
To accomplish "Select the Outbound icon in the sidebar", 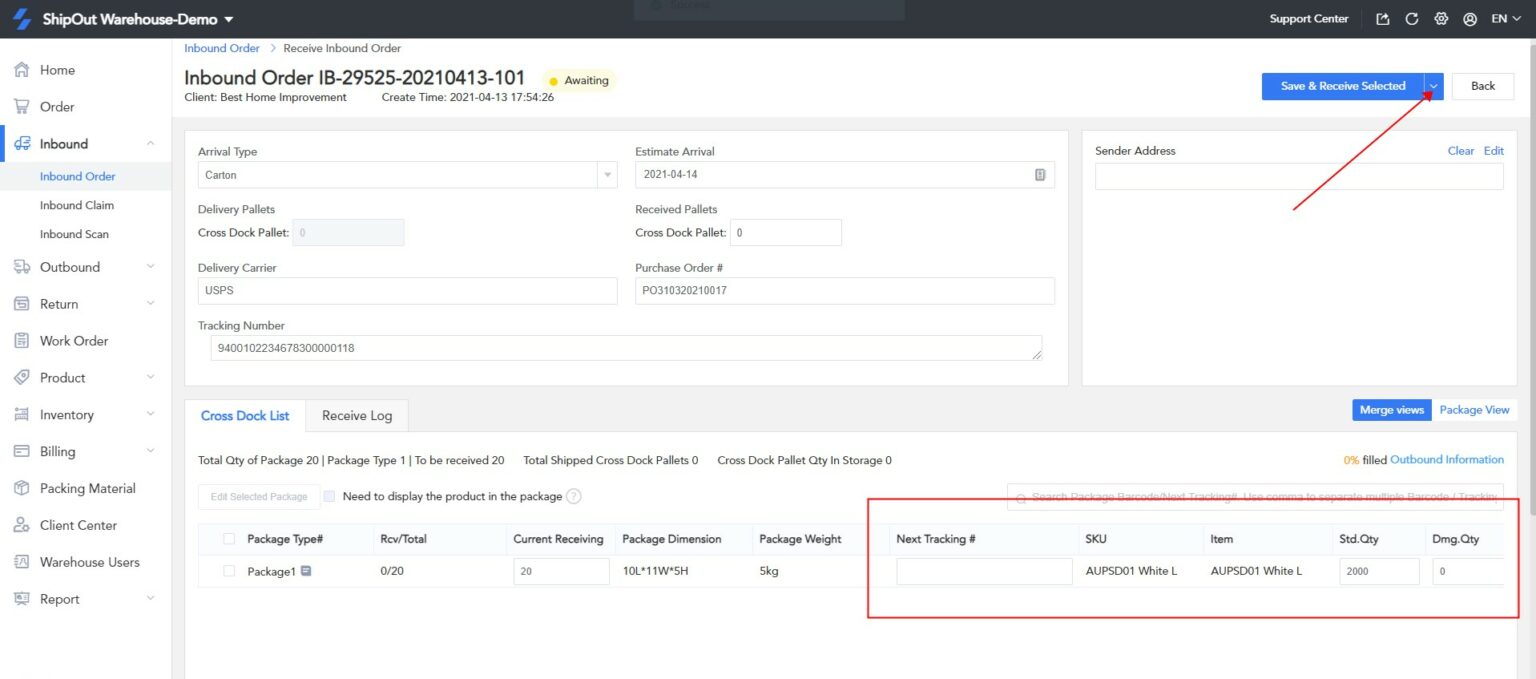I will tap(22, 267).
